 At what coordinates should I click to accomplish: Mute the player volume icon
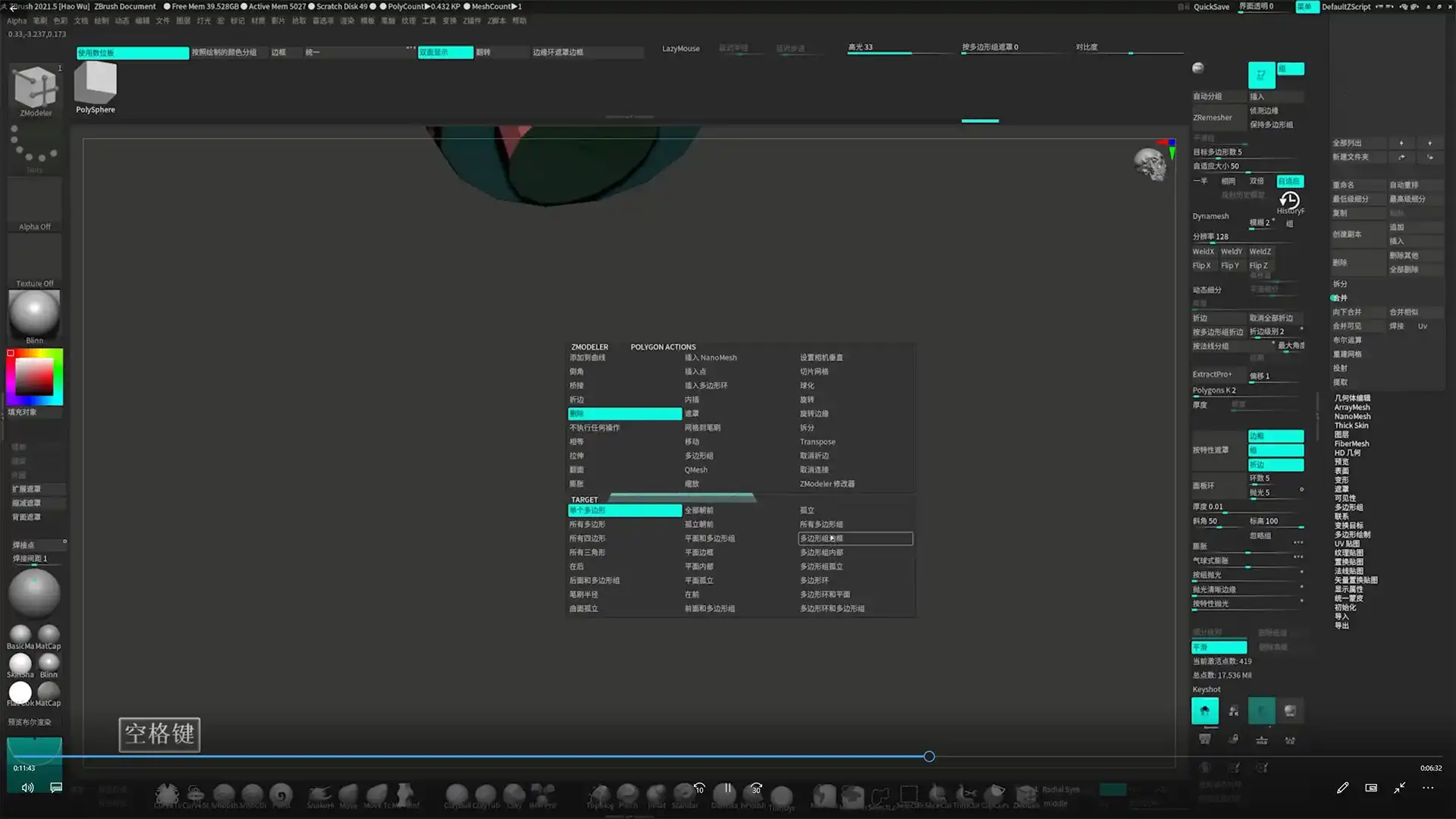[x=27, y=788]
